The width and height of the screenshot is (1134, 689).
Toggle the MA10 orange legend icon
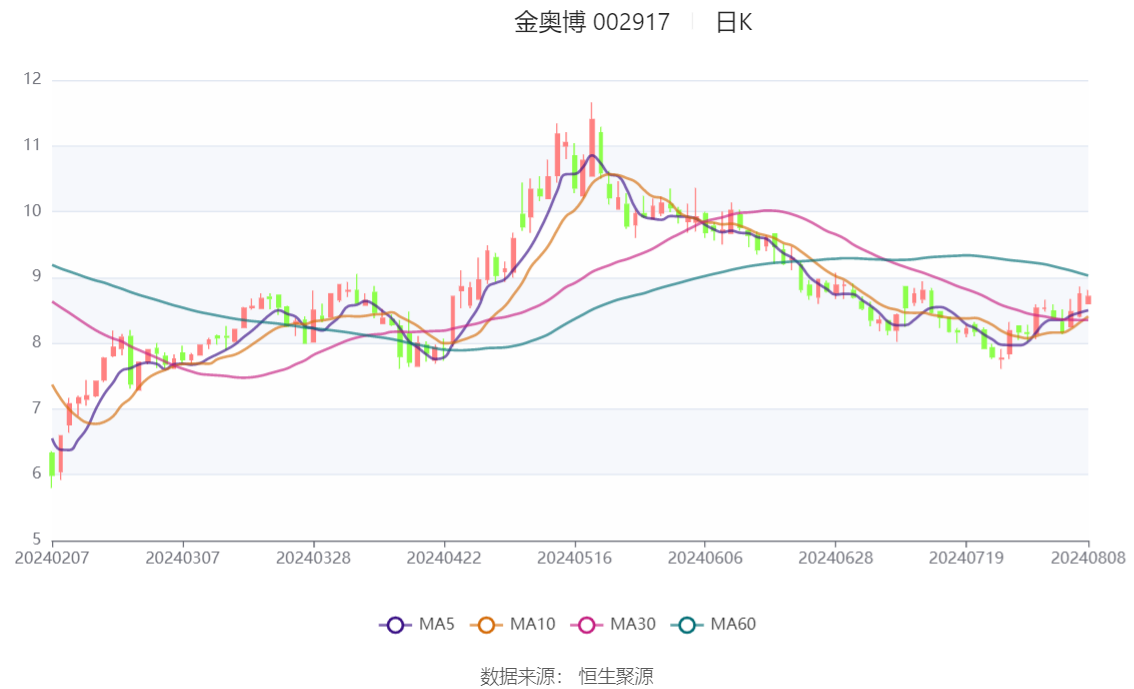pyautogui.click(x=486, y=625)
